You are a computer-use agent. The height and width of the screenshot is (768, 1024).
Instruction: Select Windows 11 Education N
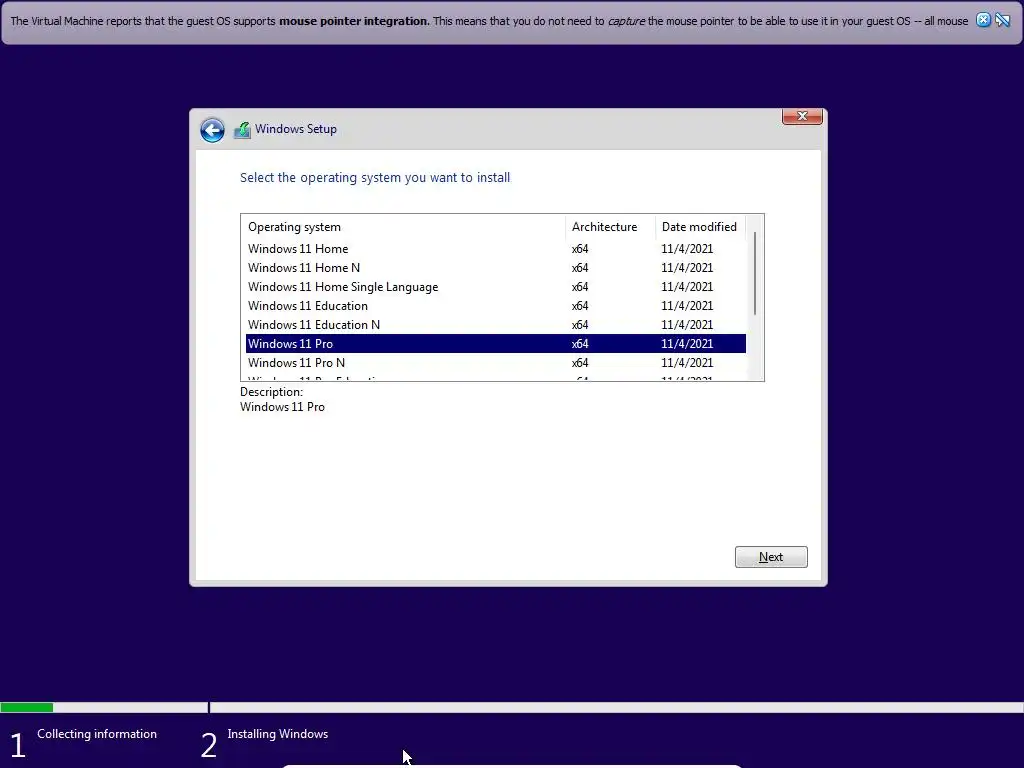[x=496, y=325]
